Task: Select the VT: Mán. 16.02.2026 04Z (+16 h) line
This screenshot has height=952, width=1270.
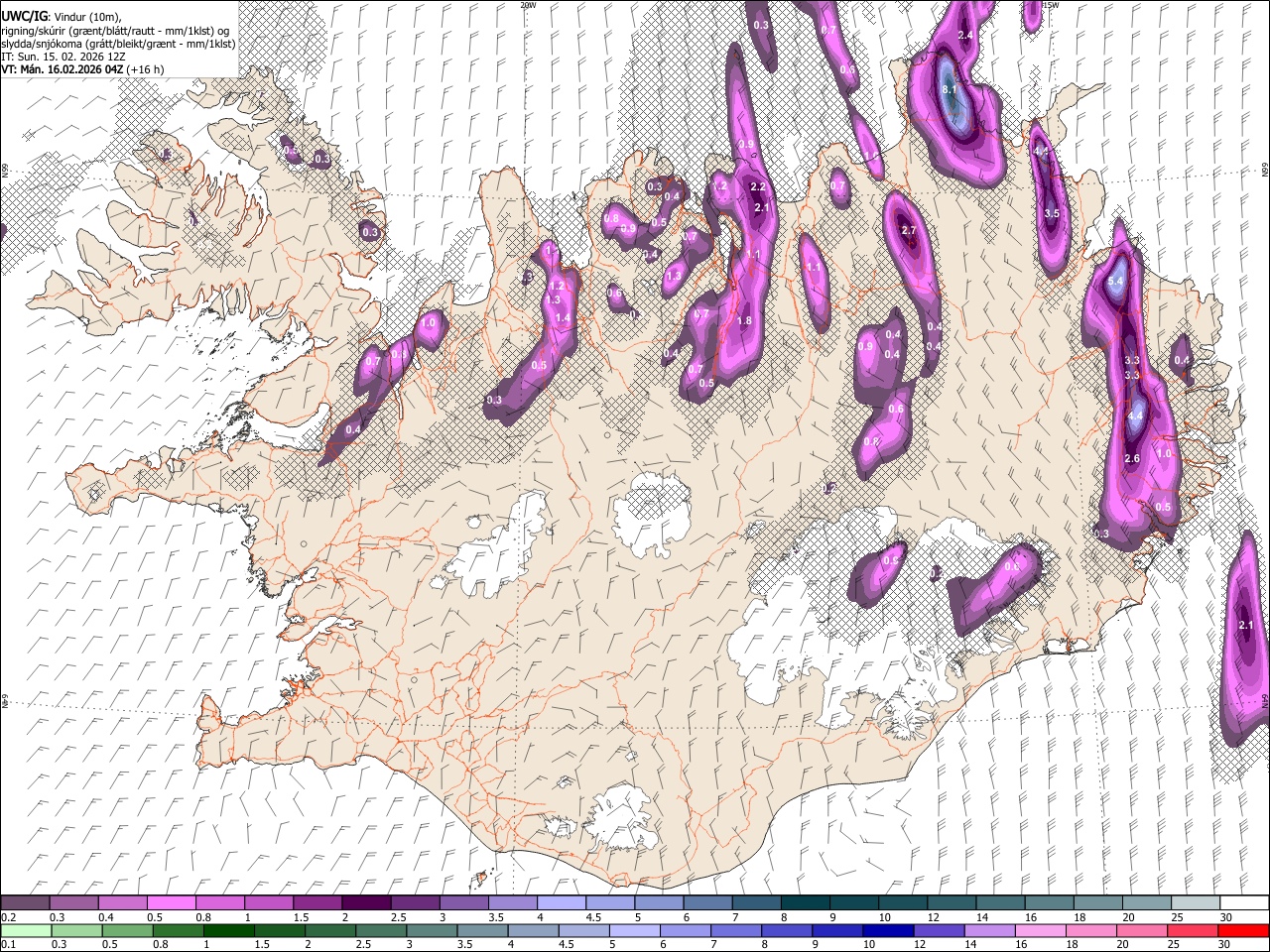Action: [82, 69]
